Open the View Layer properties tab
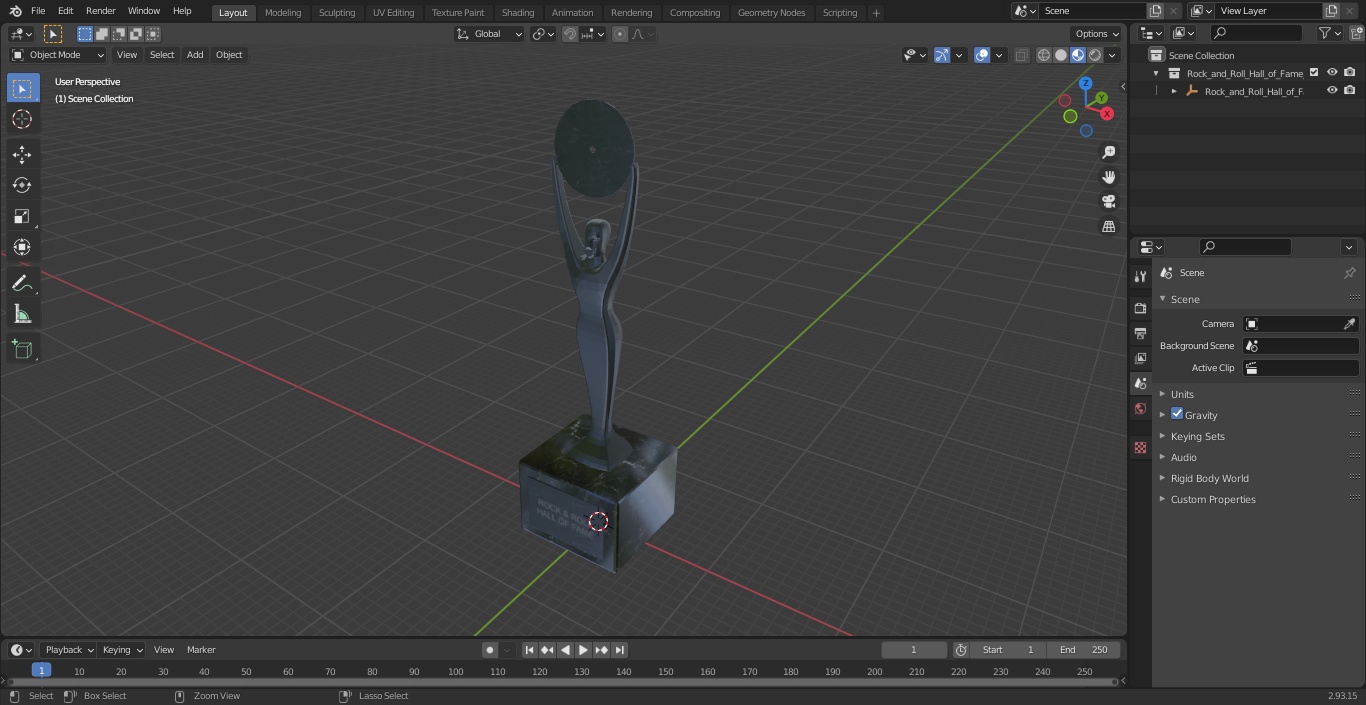This screenshot has height=705, width=1366. pos(1140,358)
